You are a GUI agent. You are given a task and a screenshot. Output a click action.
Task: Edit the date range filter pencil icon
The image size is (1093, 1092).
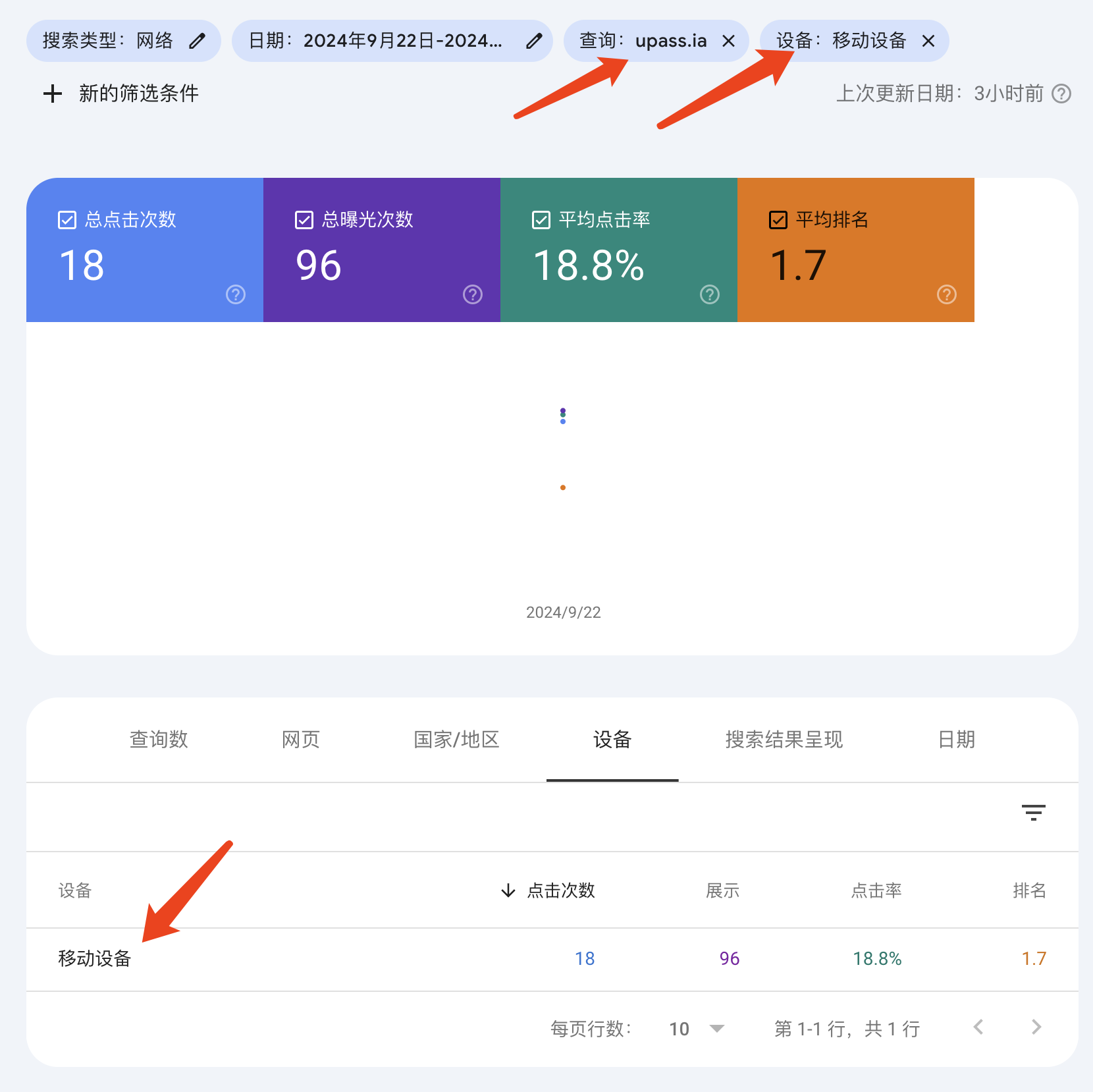tap(534, 41)
